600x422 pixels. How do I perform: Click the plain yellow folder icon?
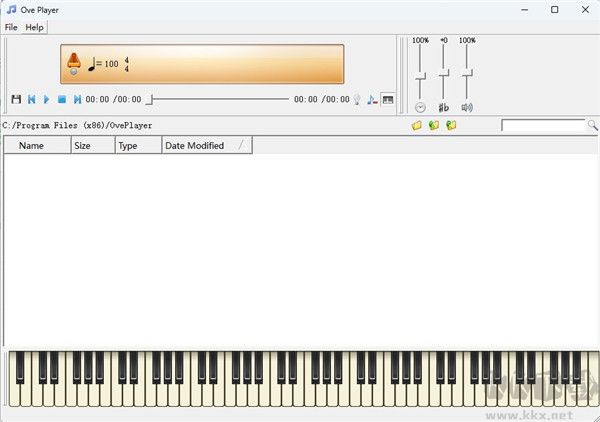point(417,125)
